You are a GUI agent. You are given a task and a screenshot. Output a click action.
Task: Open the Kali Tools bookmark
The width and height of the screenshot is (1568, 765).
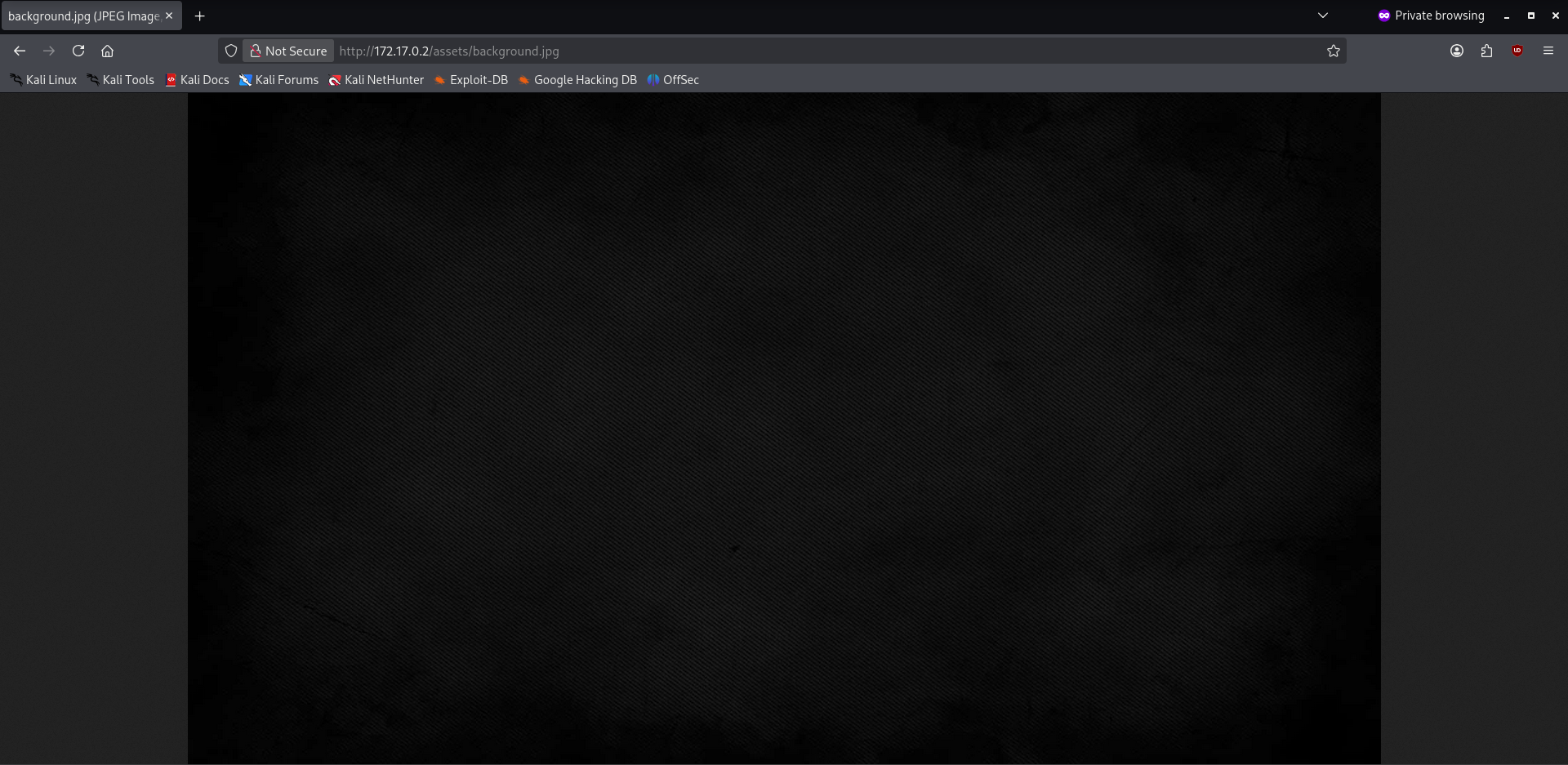tap(121, 79)
